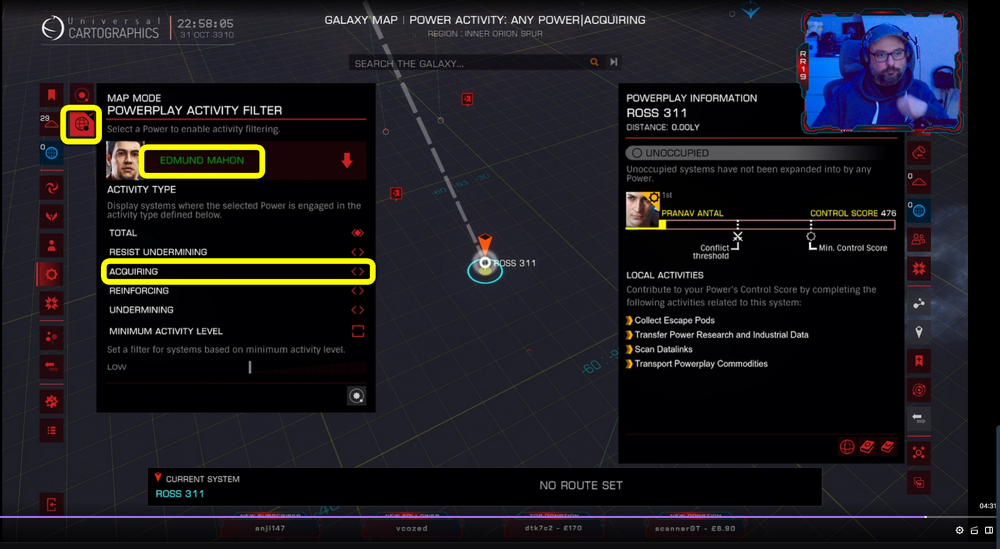This screenshot has width=1000, height=549.
Task: Open the left sidebar double-arrow trade icon
Action: tap(52, 366)
